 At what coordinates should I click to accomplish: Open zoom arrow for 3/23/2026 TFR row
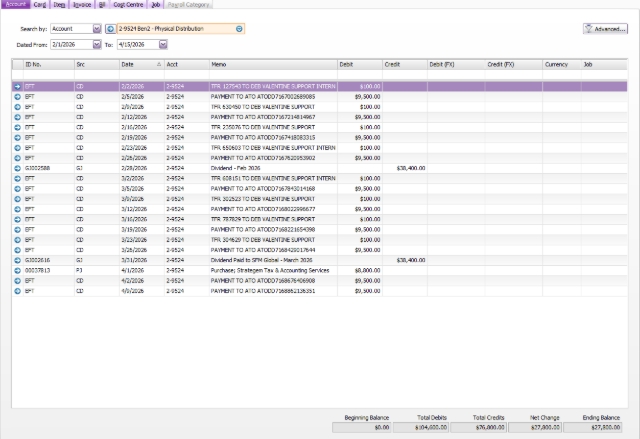click(17, 240)
